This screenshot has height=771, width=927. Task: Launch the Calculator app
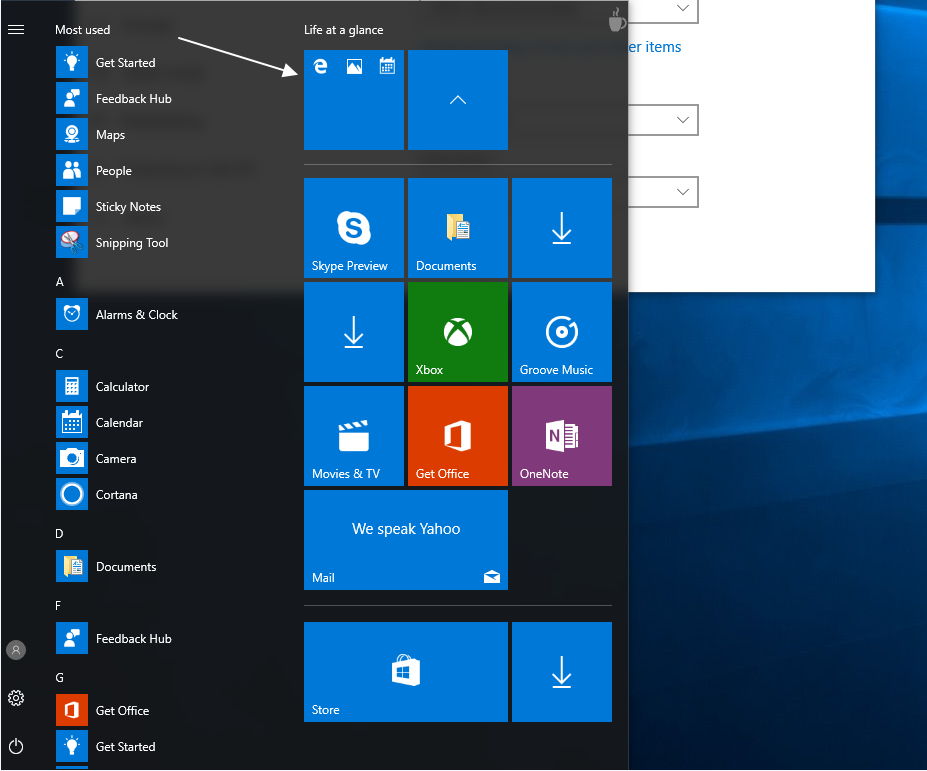(103, 387)
